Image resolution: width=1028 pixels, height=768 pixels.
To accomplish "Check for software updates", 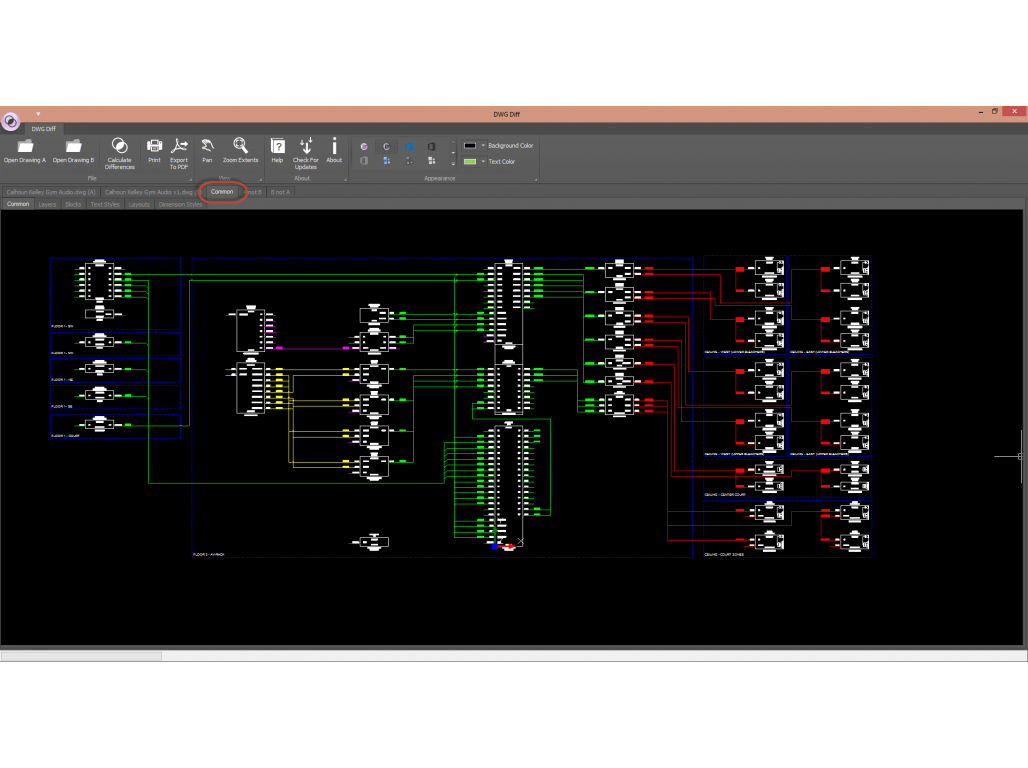I will (306, 154).
